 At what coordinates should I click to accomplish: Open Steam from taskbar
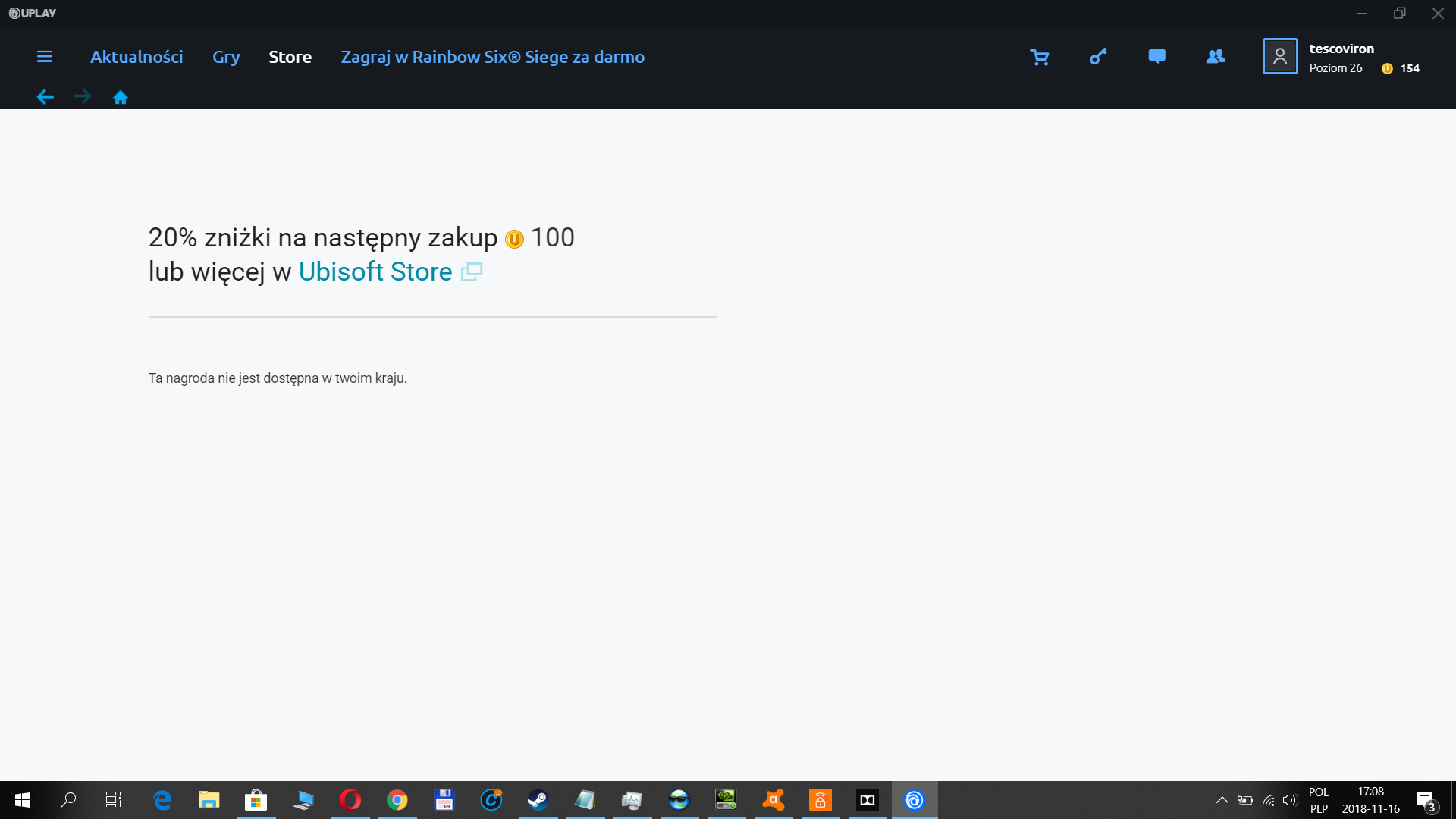(x=538, y=800)
